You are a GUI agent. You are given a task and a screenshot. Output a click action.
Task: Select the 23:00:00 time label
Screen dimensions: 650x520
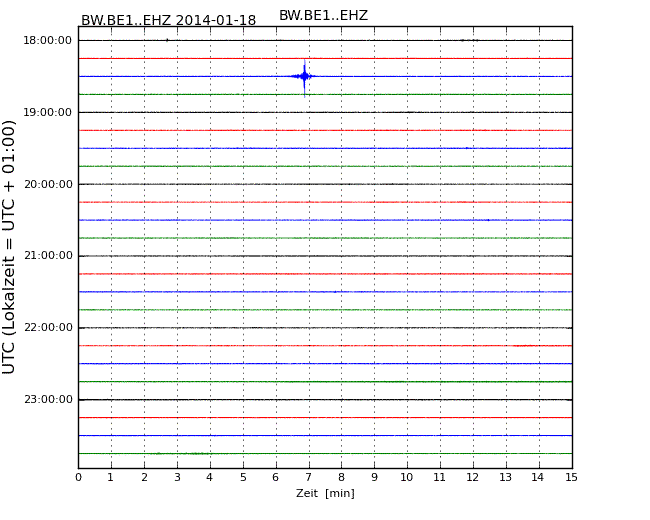point(49,399)
